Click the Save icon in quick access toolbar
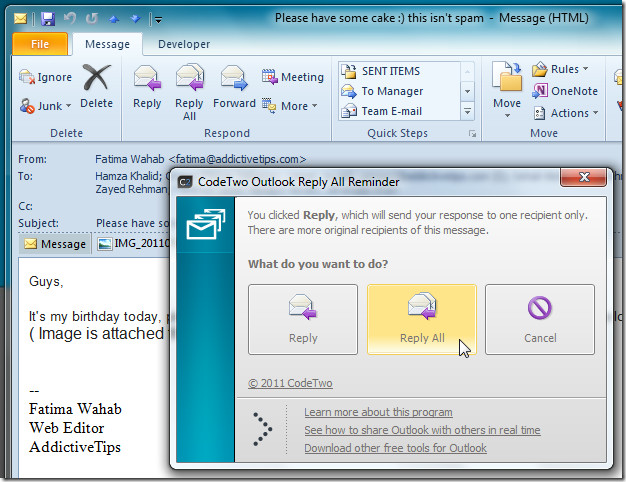Screen dimensions: 626x482 [x=48, y=19]
